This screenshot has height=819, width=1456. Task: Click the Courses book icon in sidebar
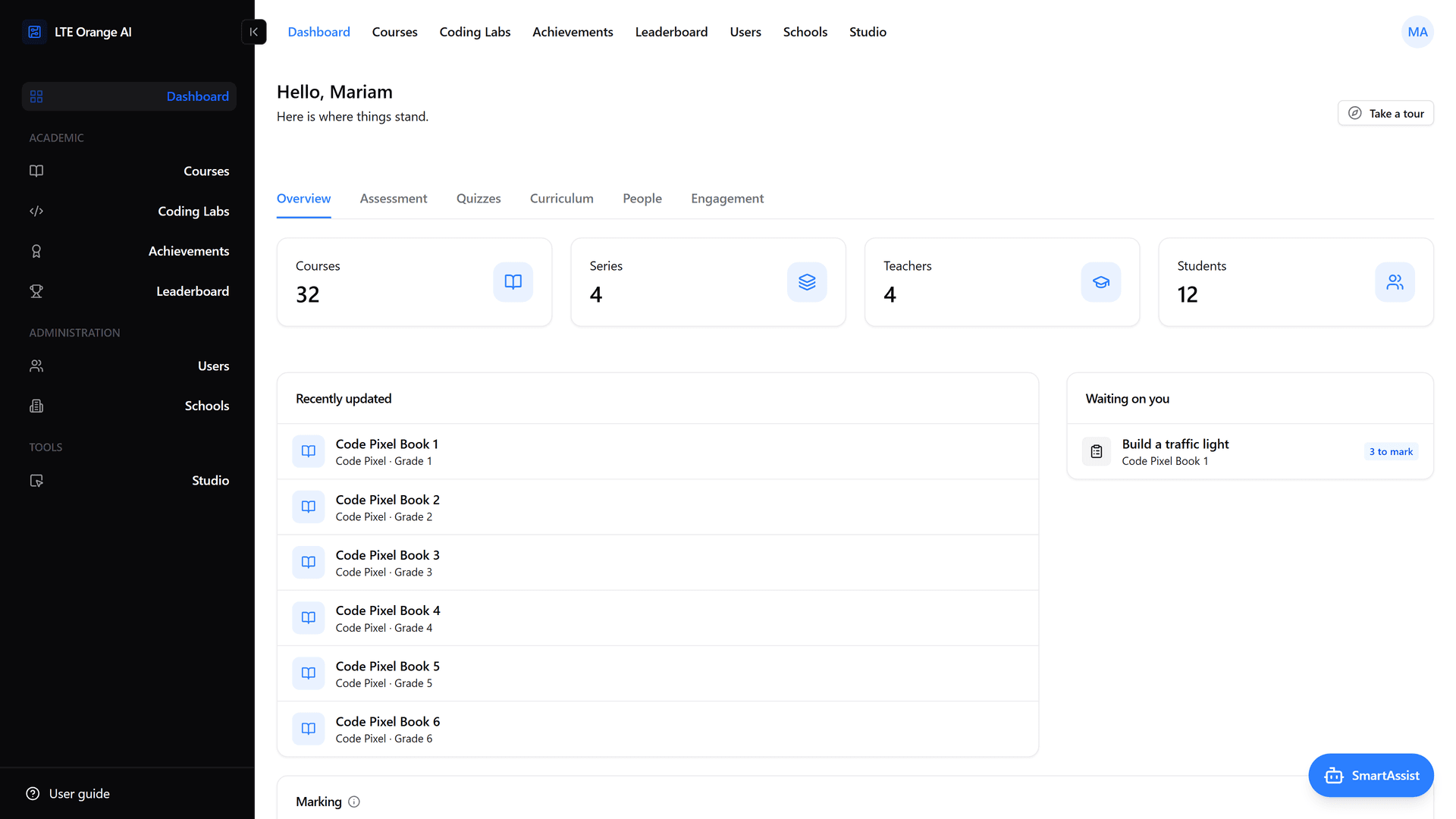(x=36, y=171)
